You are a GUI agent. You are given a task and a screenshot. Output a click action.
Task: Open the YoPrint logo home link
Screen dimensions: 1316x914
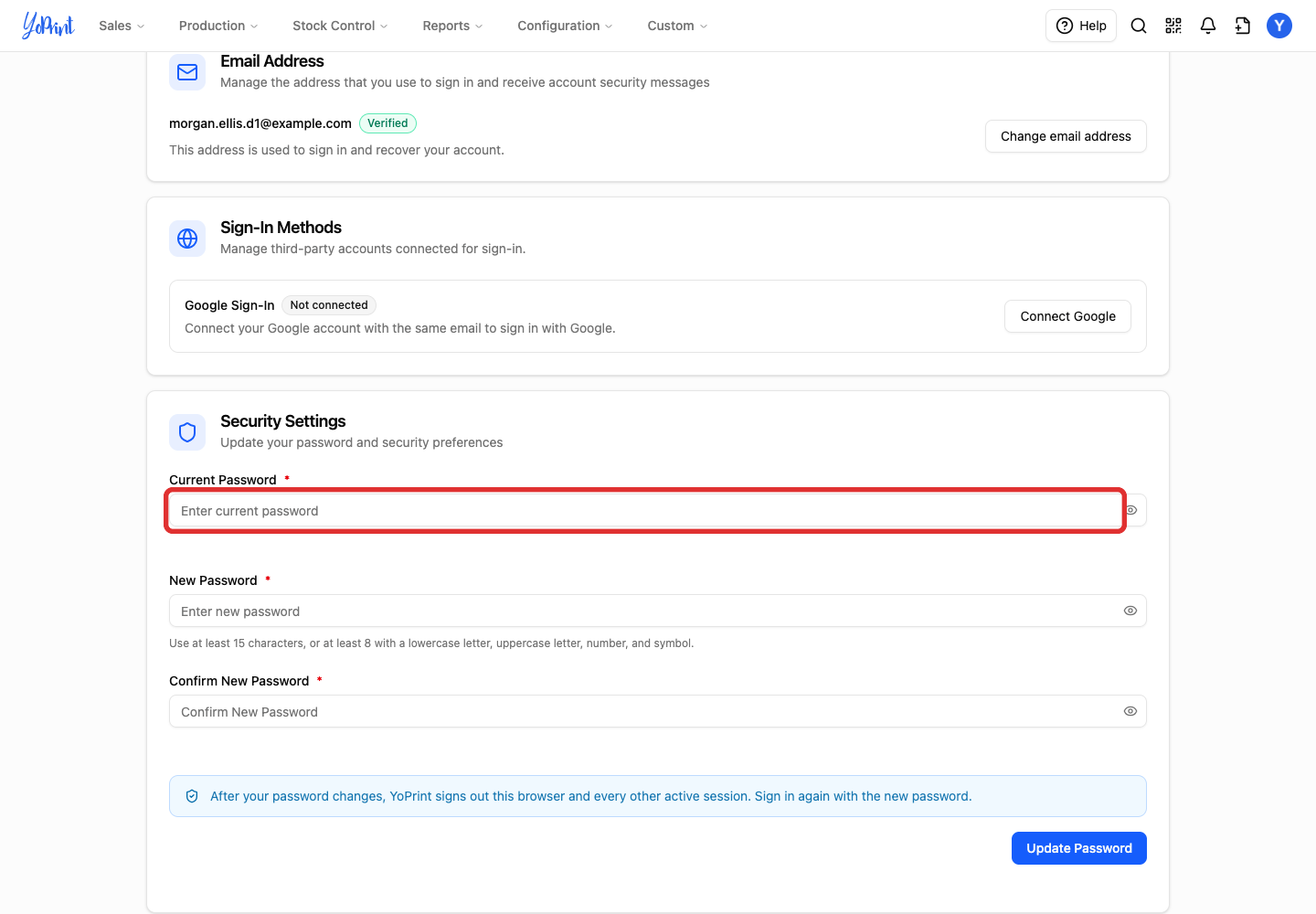coord(48,26)
